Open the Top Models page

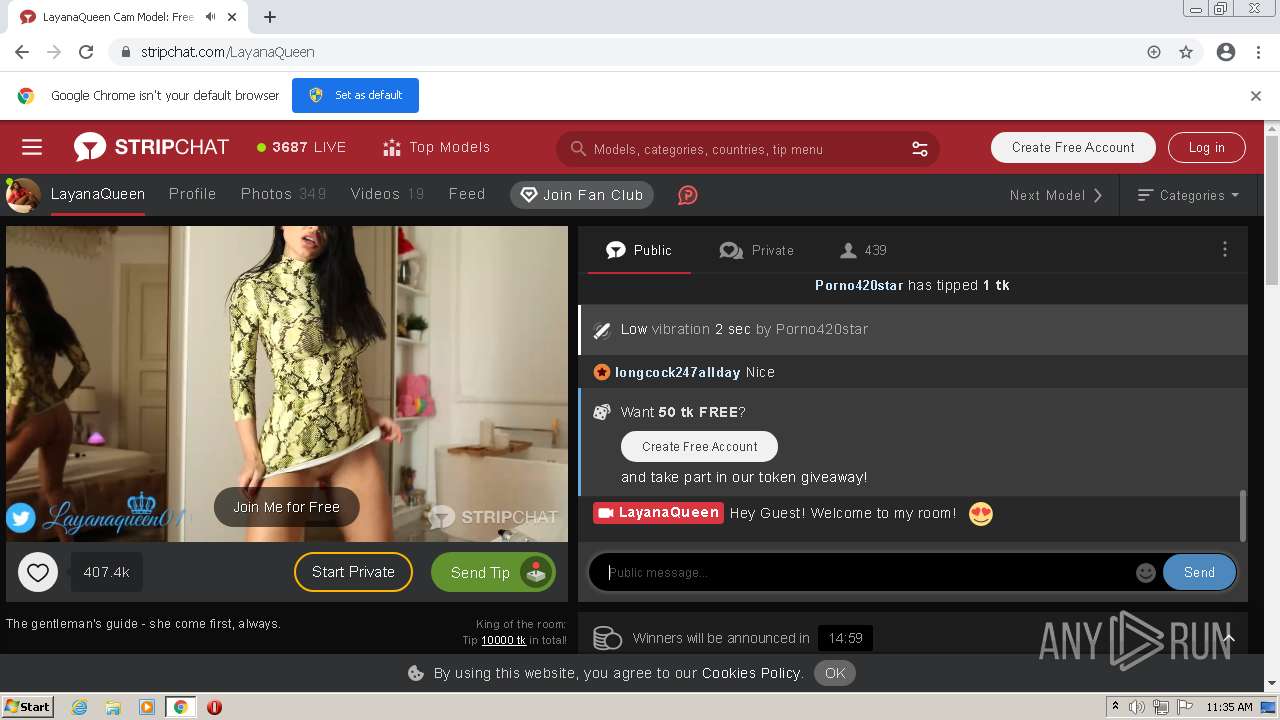(436, 147)
